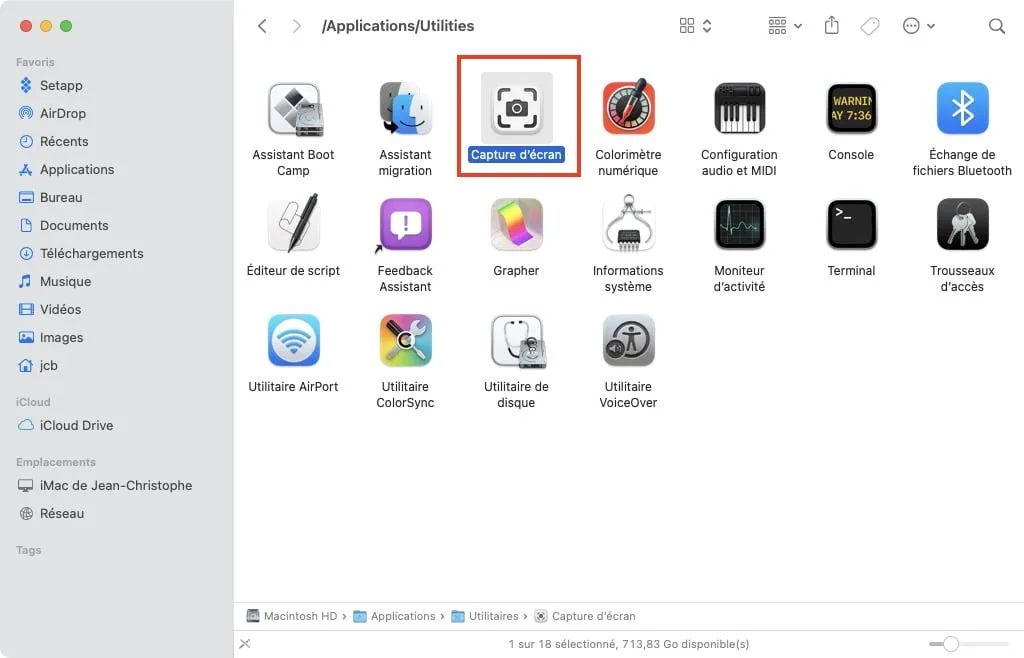
Task: Click Applications in the path bar
Action: coord(394,616)
